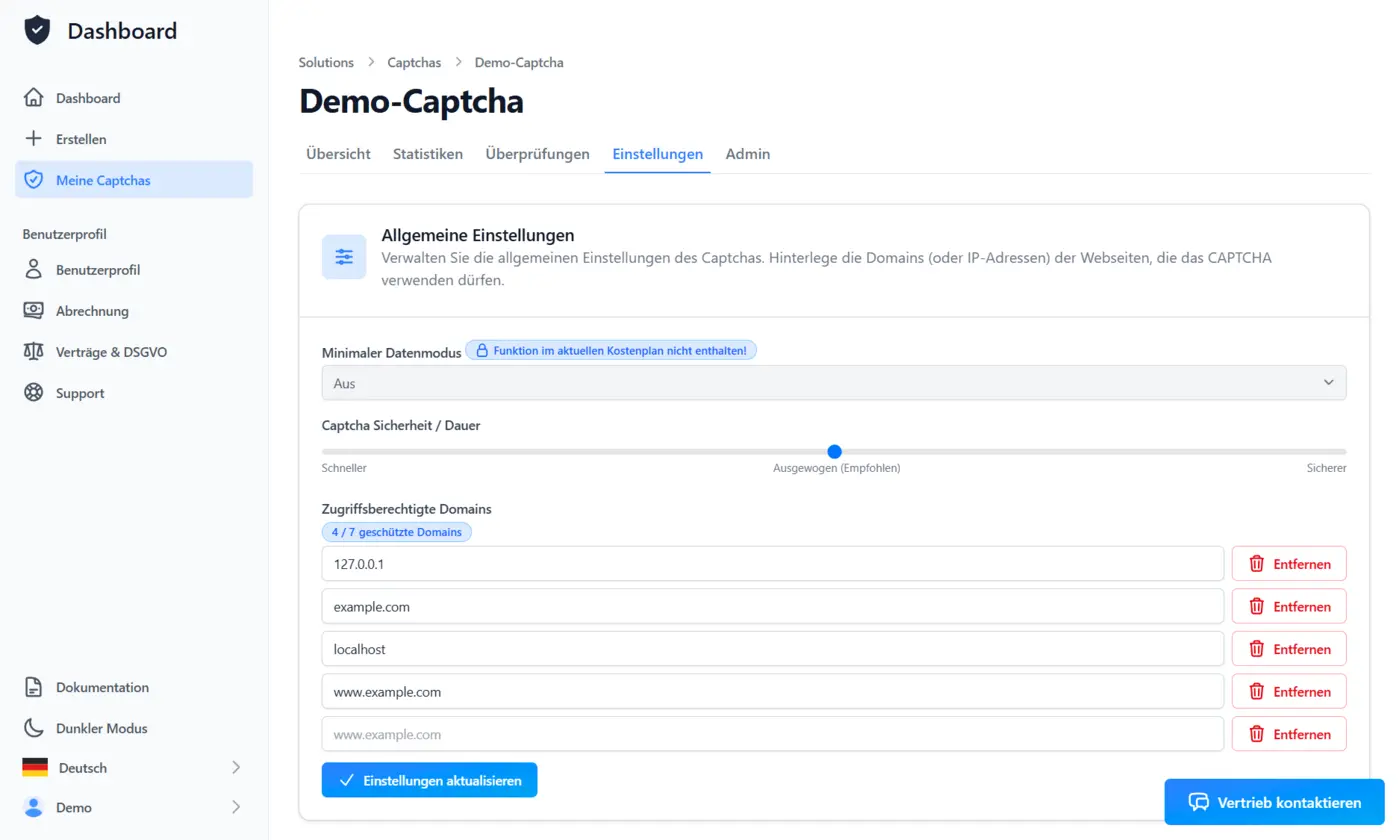Click the person icon next to Benutzerprofil
Image resolution: width=1399 pixels, height=840 pixels.
point(34,270)
